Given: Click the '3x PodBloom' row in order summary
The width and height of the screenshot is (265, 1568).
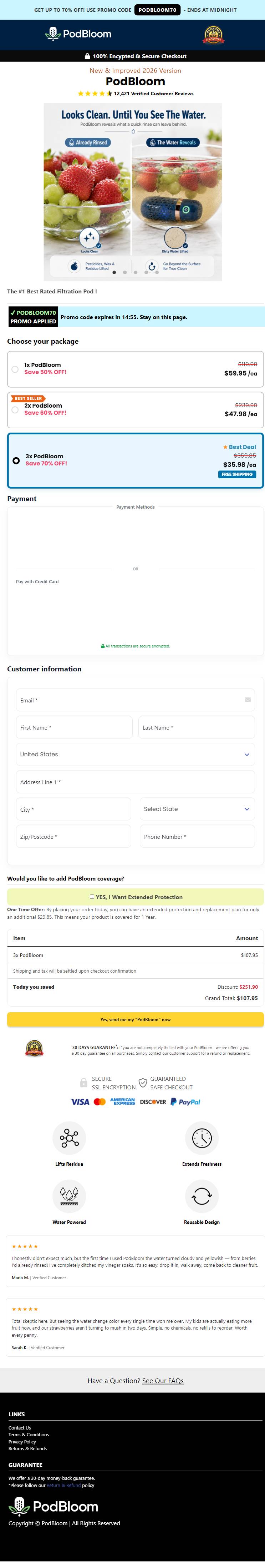Looking at the screenshot, I should (x=135, y=955).
